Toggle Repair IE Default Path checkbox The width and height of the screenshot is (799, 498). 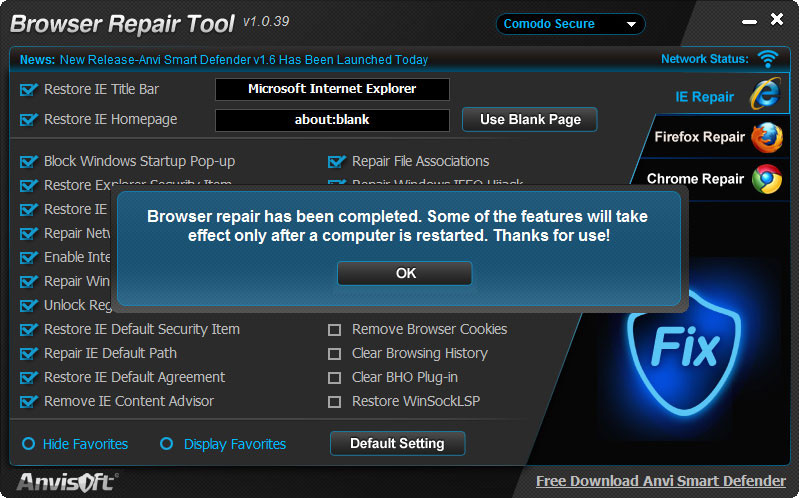[x=29, y=353]
